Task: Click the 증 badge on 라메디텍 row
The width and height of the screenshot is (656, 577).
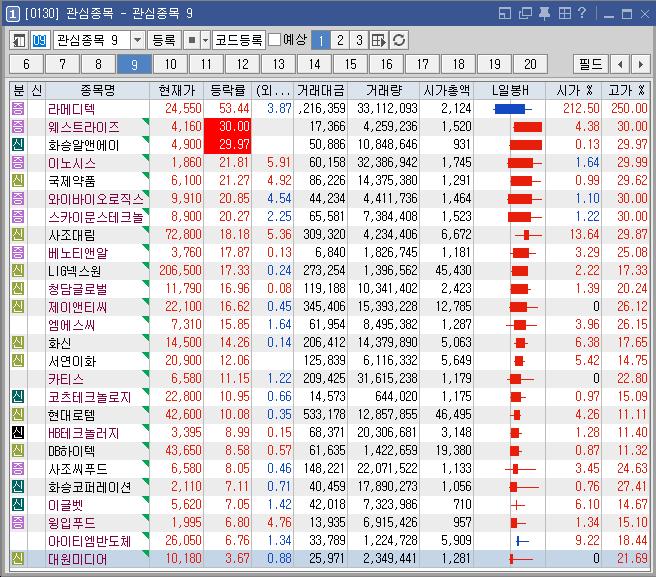Action: click(18, 108)
